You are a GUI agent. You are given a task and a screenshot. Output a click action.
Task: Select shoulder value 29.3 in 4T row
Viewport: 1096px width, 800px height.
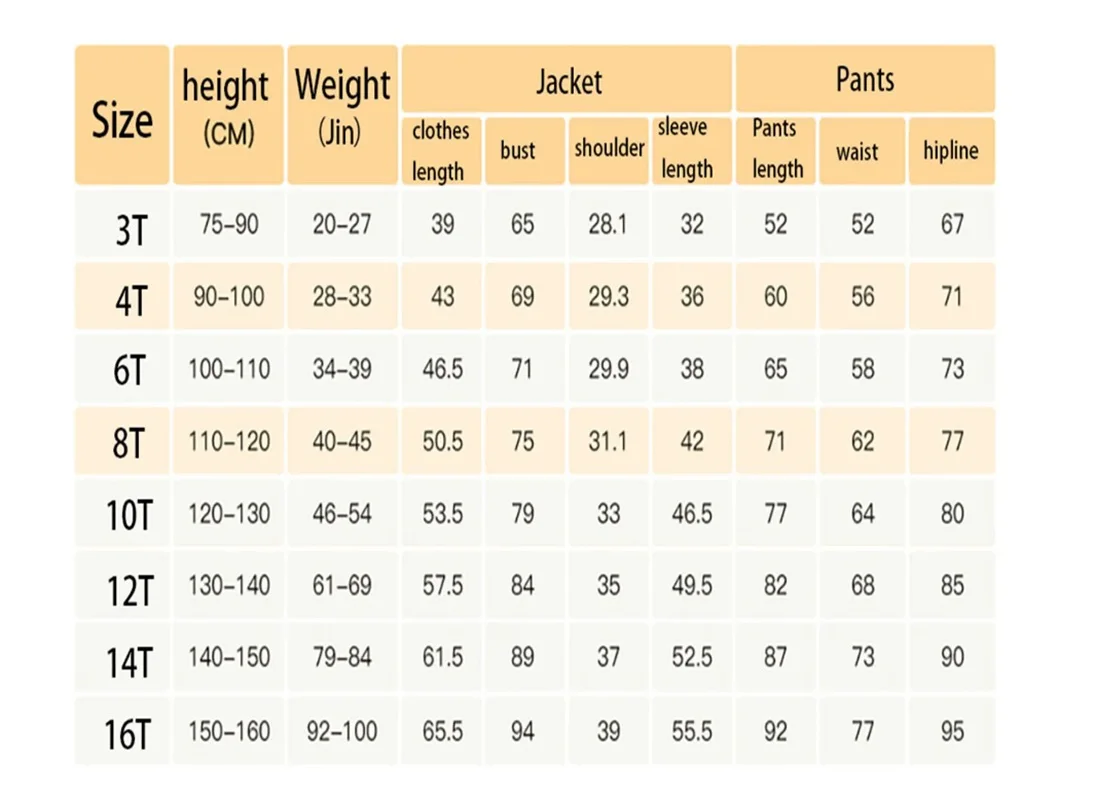click(x=608, y=297)
